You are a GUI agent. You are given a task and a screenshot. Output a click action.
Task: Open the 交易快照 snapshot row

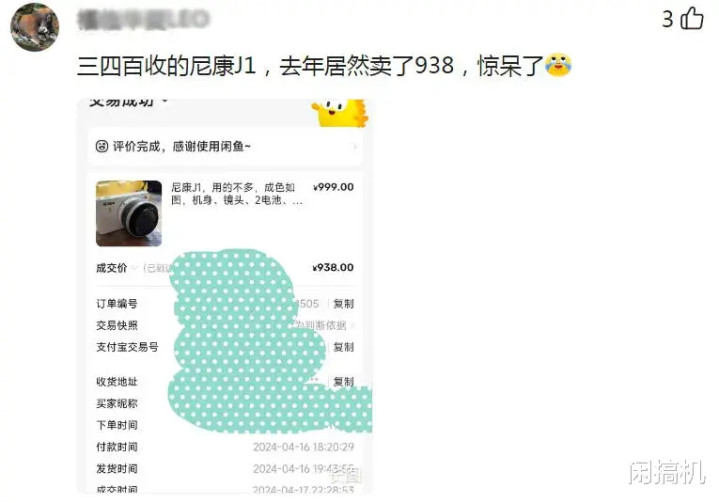[226, 326]
